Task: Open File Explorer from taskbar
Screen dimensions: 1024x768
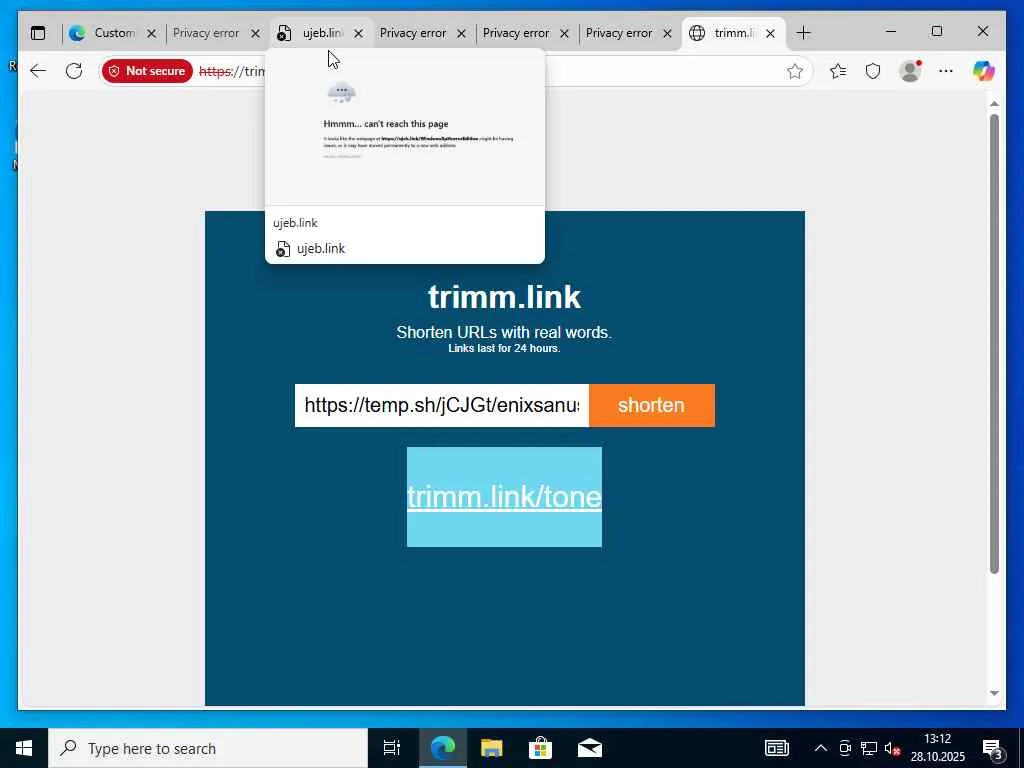Action: [492, 748]
